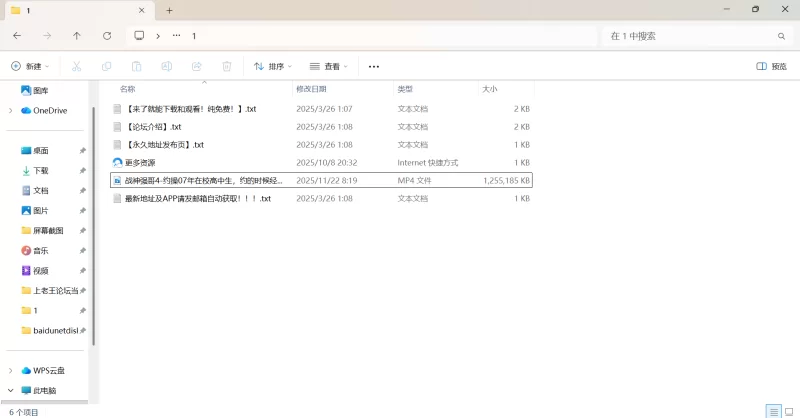
Task: Click the Paste clipboard icon
Action: point(136,66)
